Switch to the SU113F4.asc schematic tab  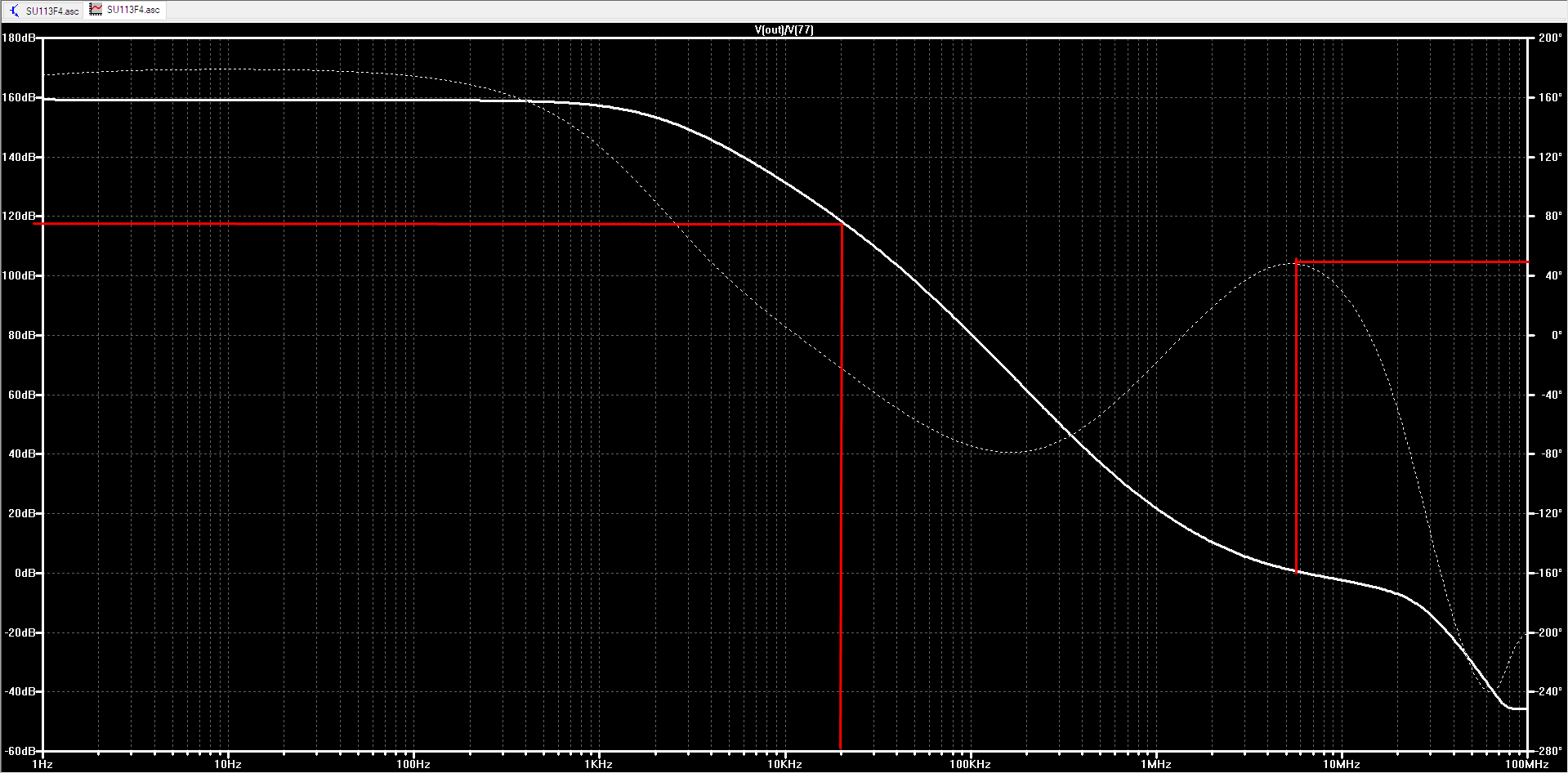44,11
